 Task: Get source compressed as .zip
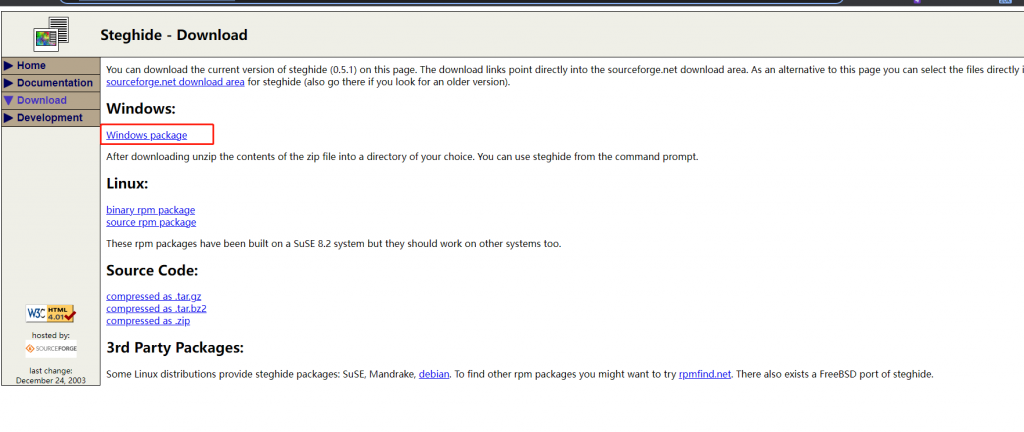(x=148, y=321)
